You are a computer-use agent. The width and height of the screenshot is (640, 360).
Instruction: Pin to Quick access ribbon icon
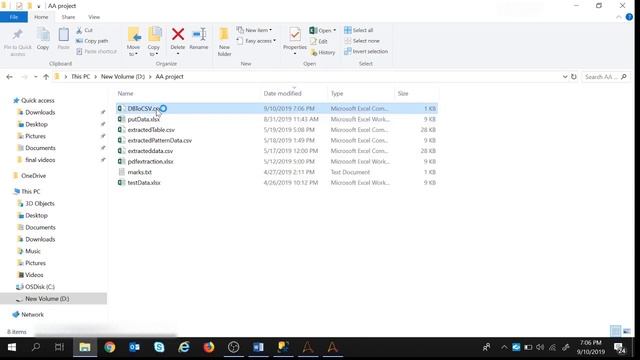18,41
